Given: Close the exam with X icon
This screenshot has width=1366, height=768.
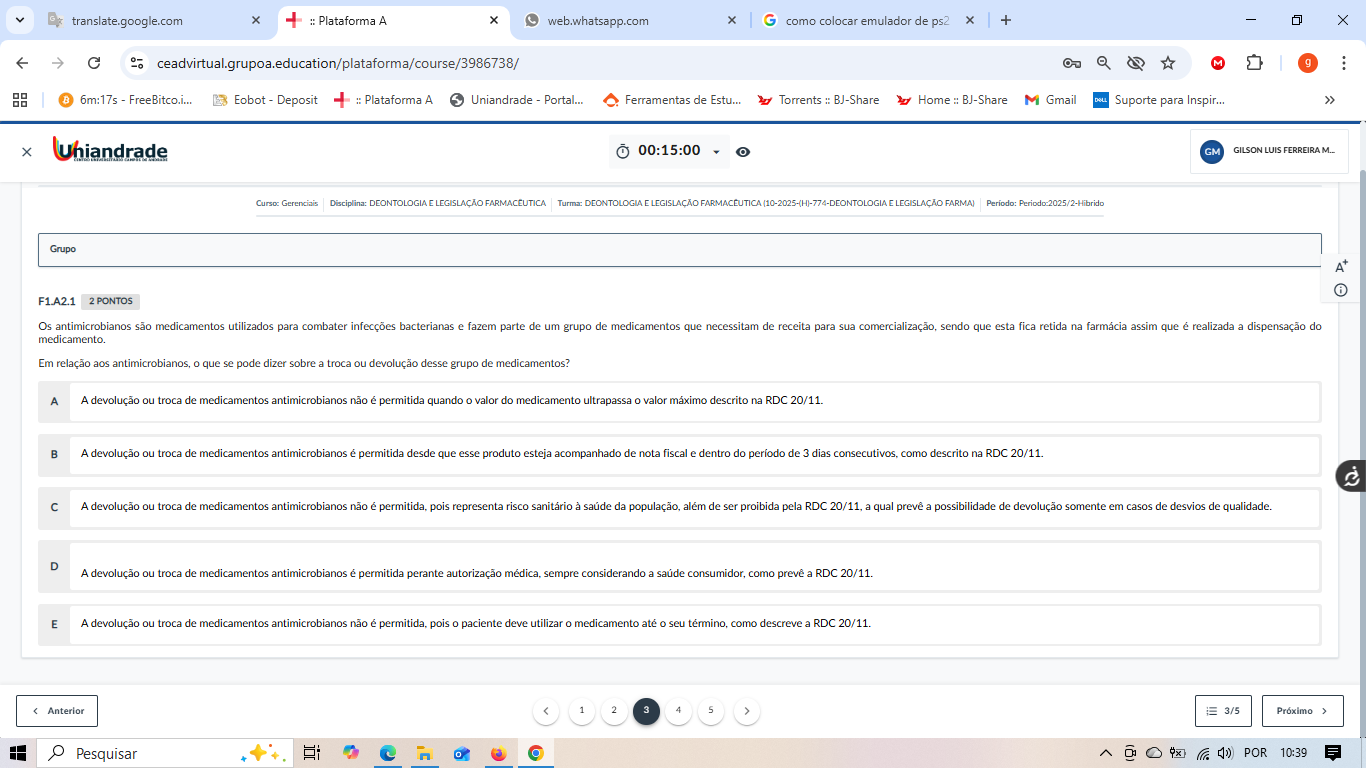Looking at the screenshot, I should tap(27, 152).
